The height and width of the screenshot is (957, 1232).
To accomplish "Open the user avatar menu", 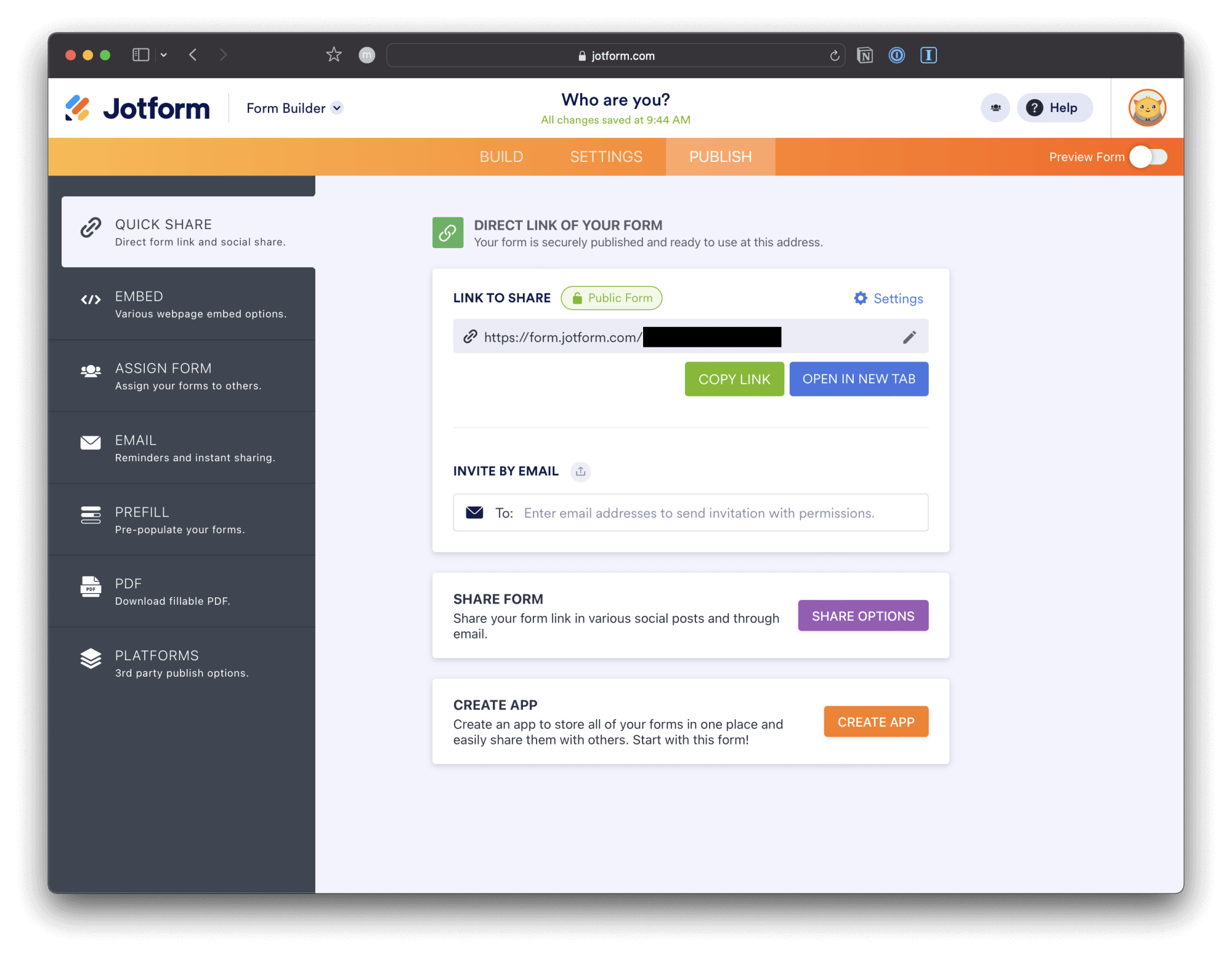I will (x=1147, y=108).
